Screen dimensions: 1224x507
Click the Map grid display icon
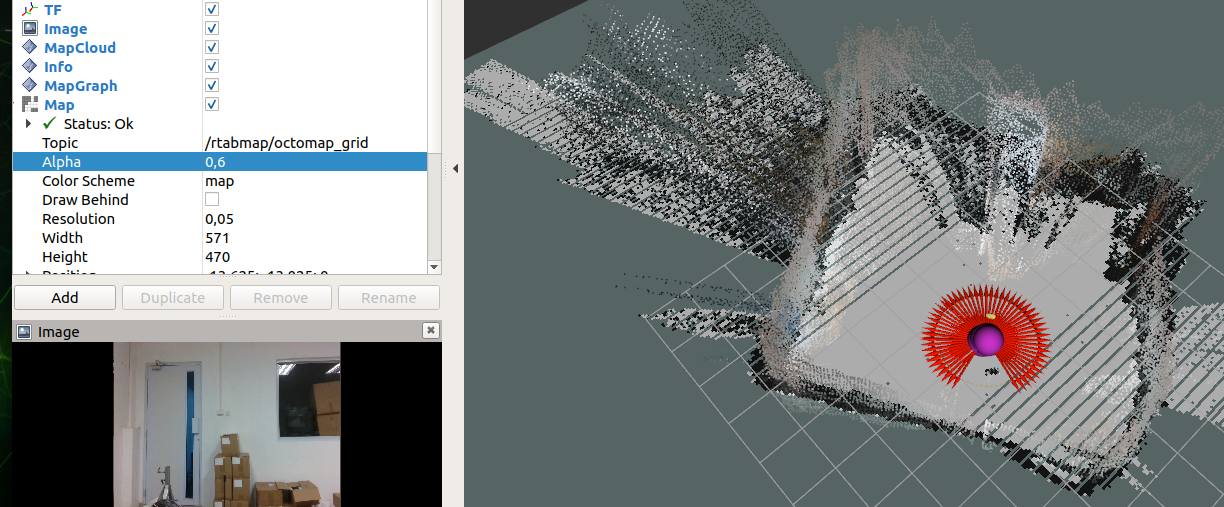29,105
